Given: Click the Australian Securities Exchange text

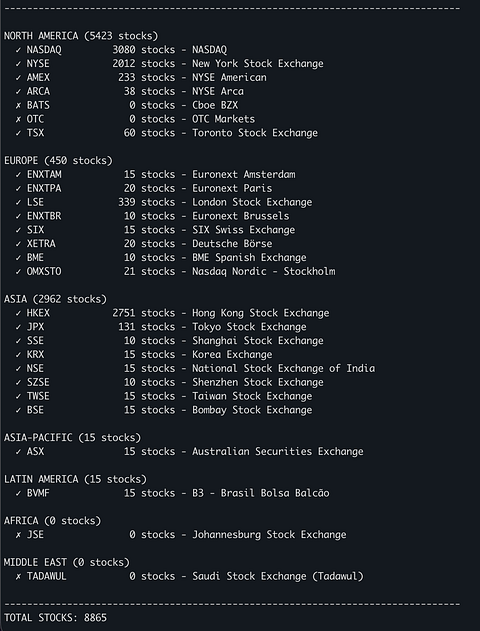Looking at the screenshot, I should coord(278,452).
